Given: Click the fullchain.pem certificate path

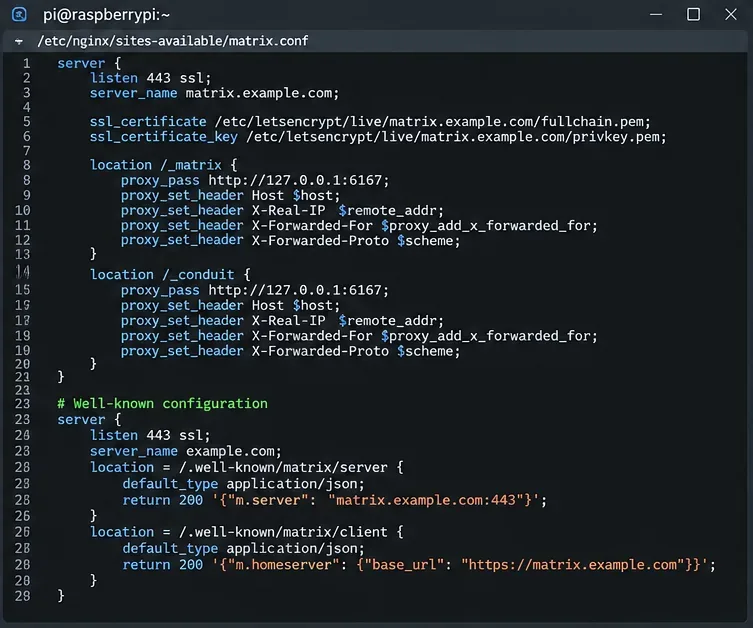Looking at the screenshot, I should click(432, 122).
